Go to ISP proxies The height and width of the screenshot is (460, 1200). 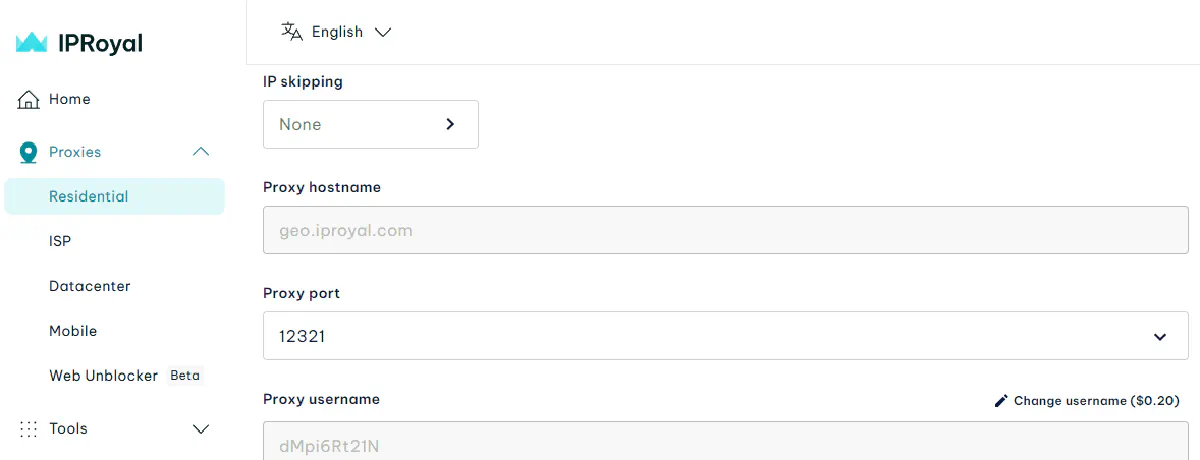coord(60,241)
